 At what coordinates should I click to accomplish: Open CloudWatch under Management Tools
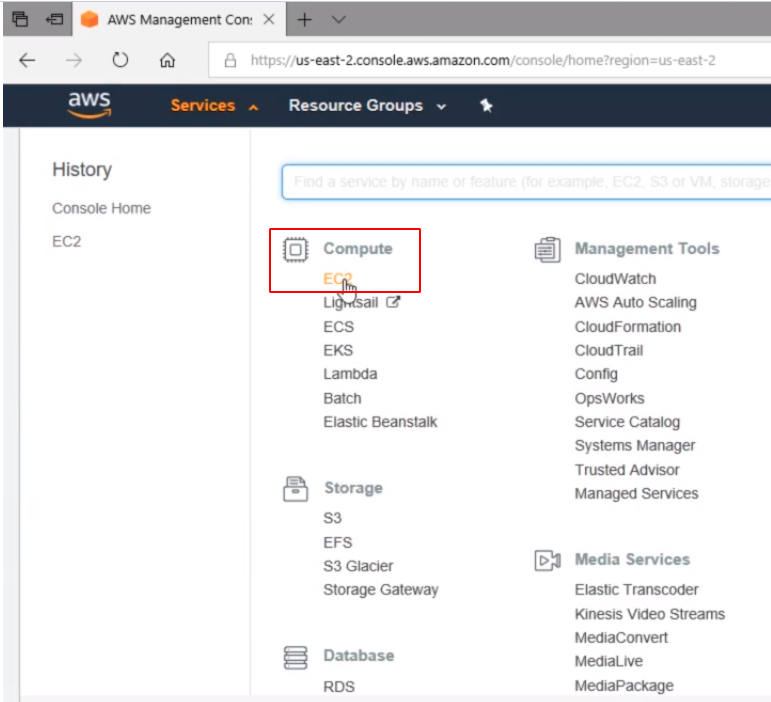pos(615,279)
